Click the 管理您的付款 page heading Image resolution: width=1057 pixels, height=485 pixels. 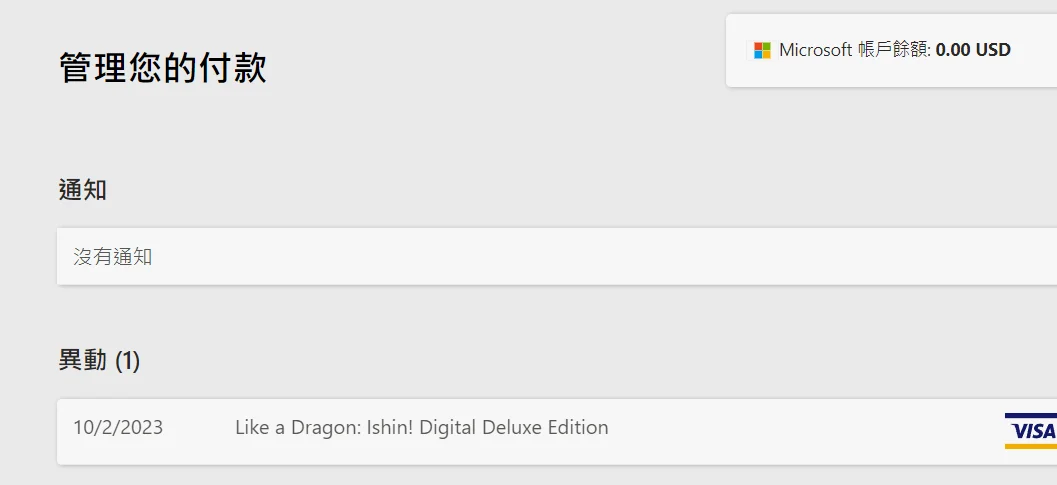click(x=162, y=67)
